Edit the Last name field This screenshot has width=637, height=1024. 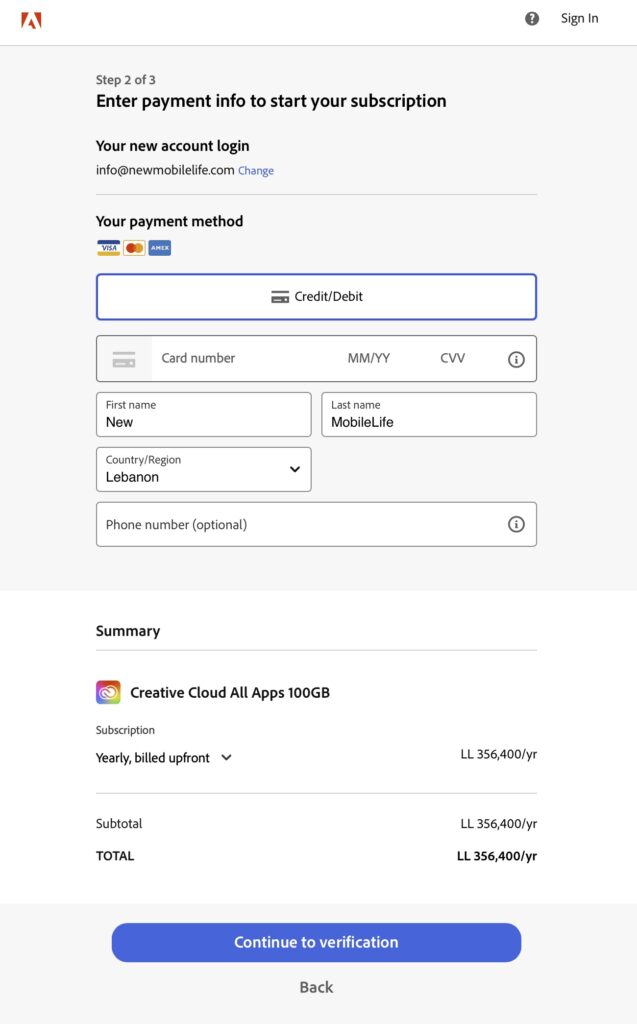coord(428,415)
